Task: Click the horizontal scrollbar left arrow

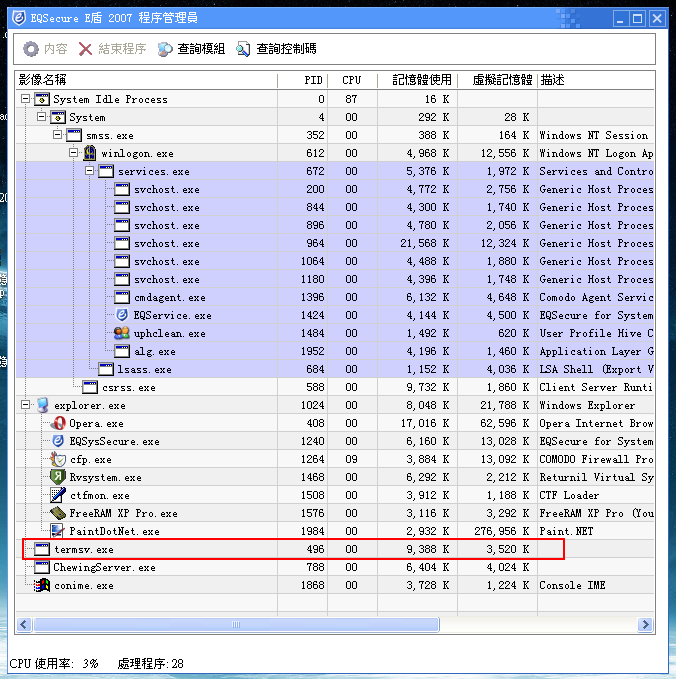Action: coord(24,624)
